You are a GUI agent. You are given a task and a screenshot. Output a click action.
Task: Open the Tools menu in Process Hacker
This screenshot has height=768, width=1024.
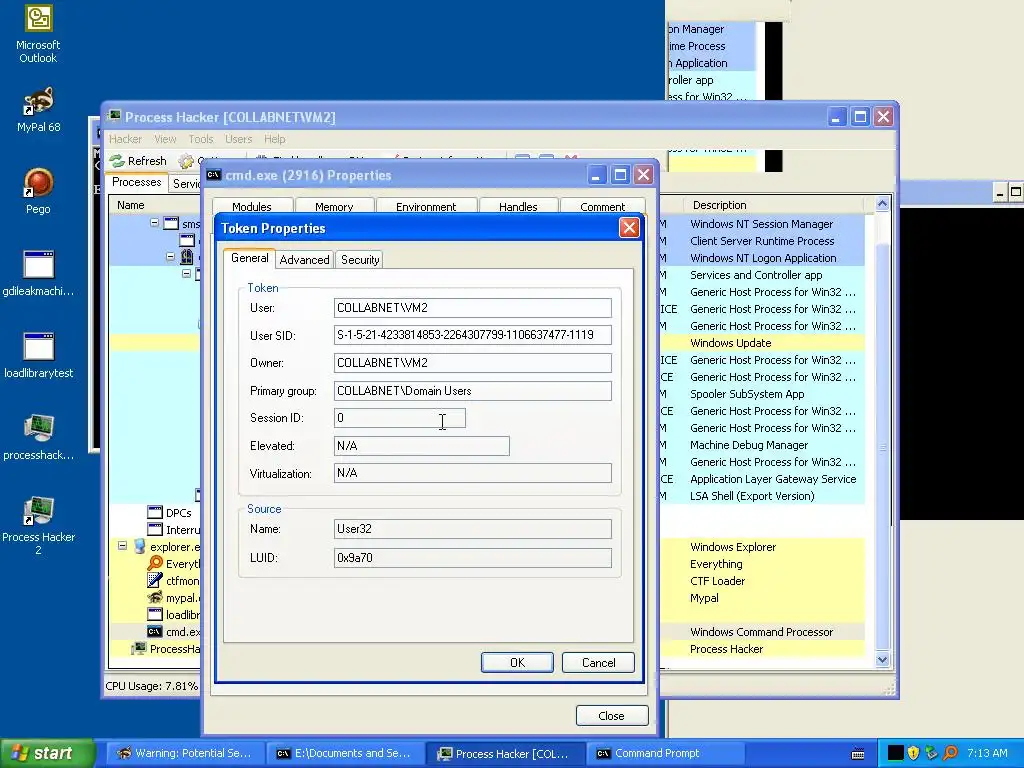[x=200, y=139]
